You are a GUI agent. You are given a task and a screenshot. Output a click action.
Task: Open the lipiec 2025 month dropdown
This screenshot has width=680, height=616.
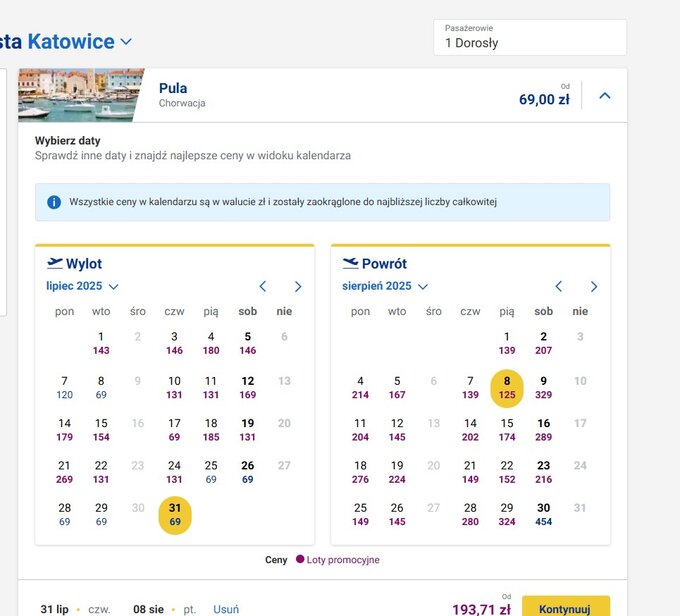[83, 286]
